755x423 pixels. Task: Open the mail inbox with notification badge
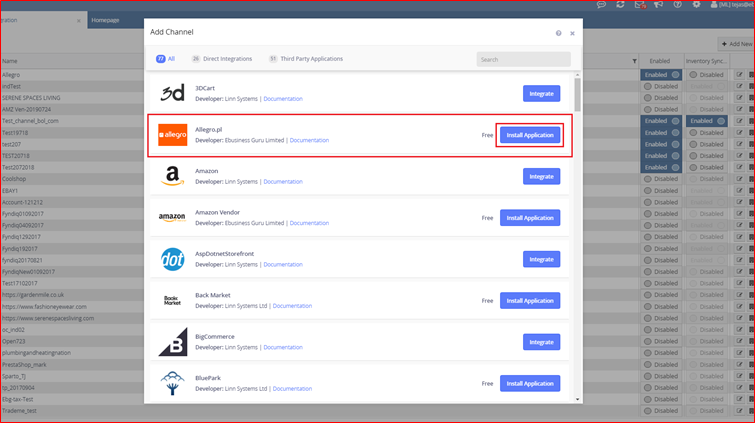(639, 5)
